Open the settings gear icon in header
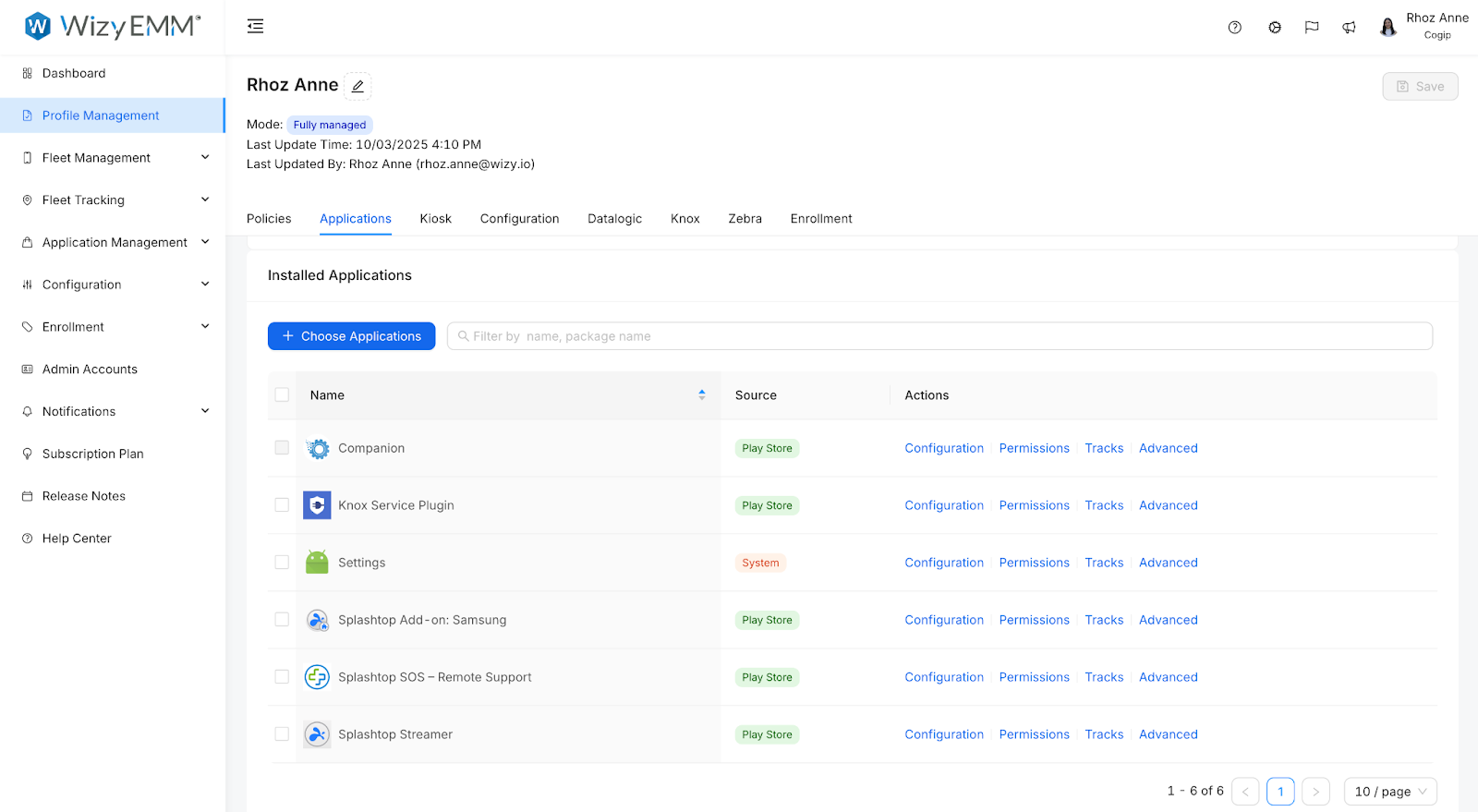Image resolution: width=1478 pixels, height=812 pixels. (x=1275, y=28)
